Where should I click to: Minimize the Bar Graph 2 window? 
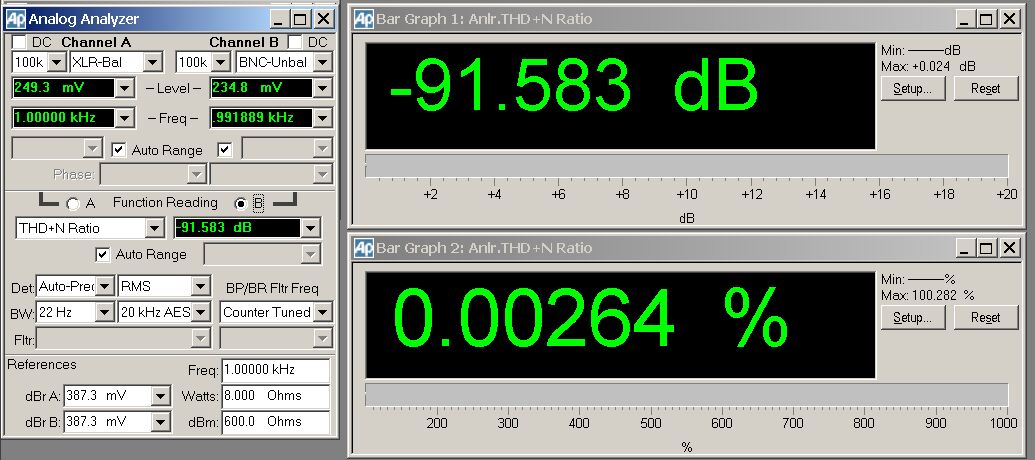[x=964, y=248]
